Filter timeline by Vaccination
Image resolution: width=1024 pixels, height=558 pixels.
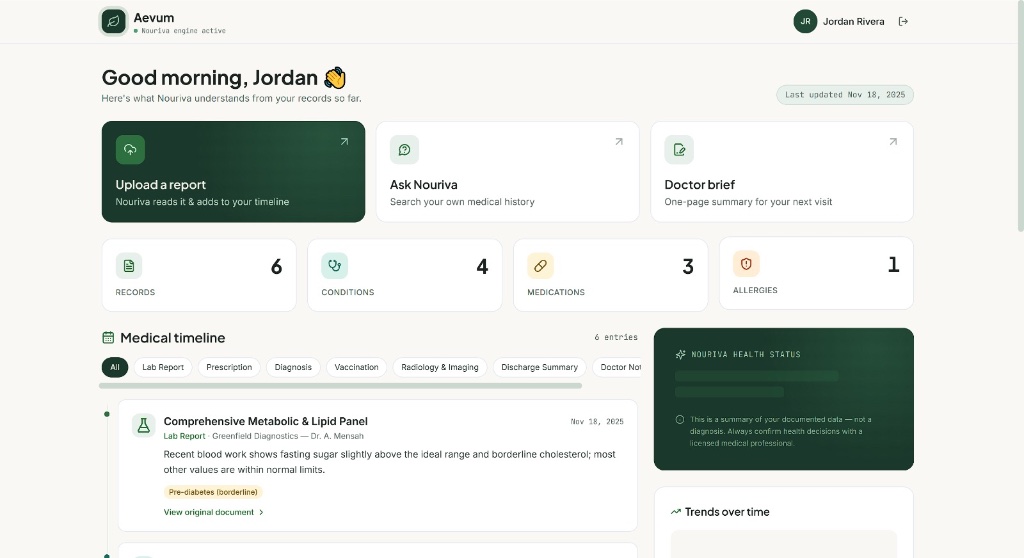point(357,367)
